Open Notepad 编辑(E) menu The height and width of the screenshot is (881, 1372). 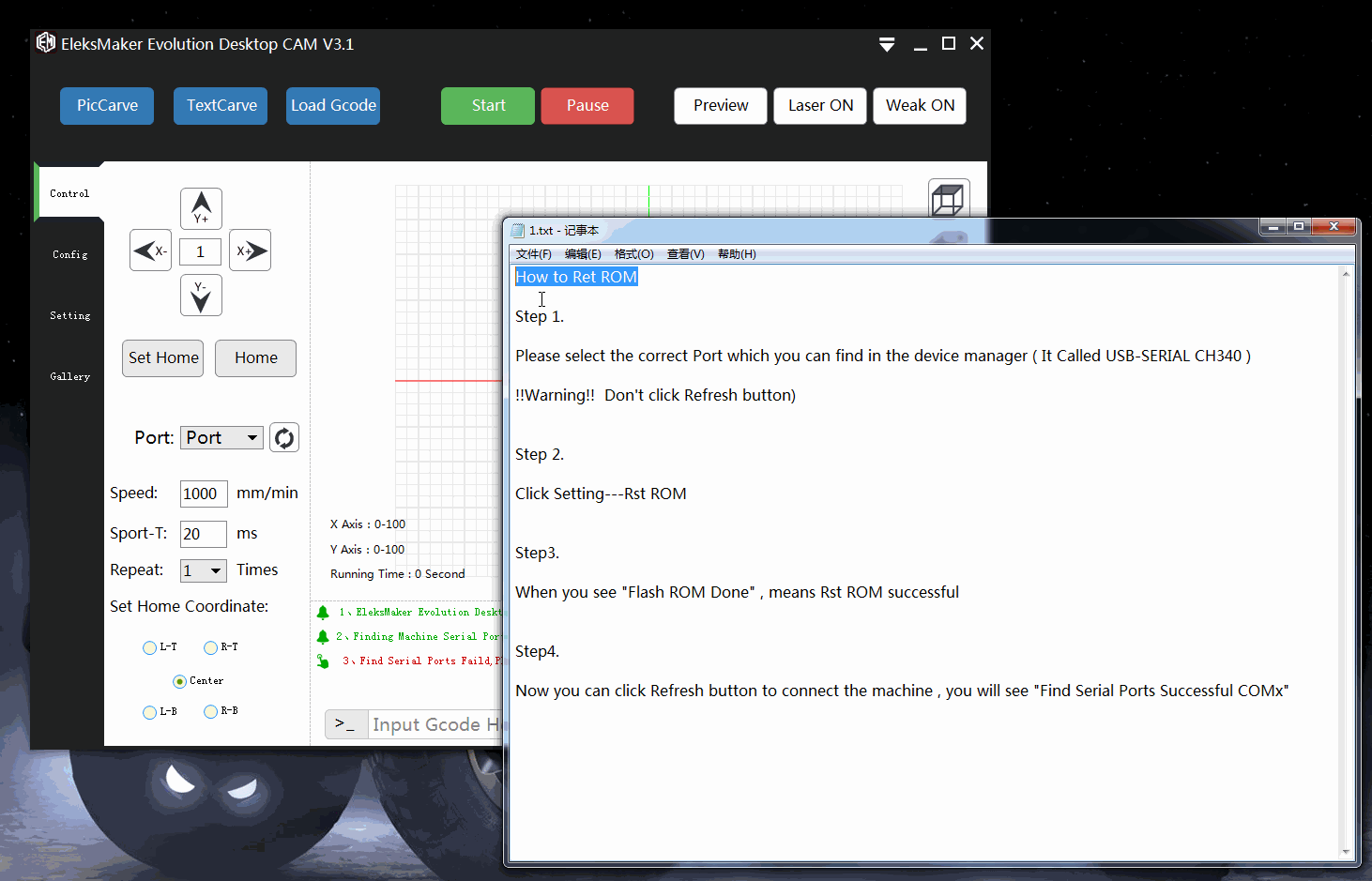point(583,254)
